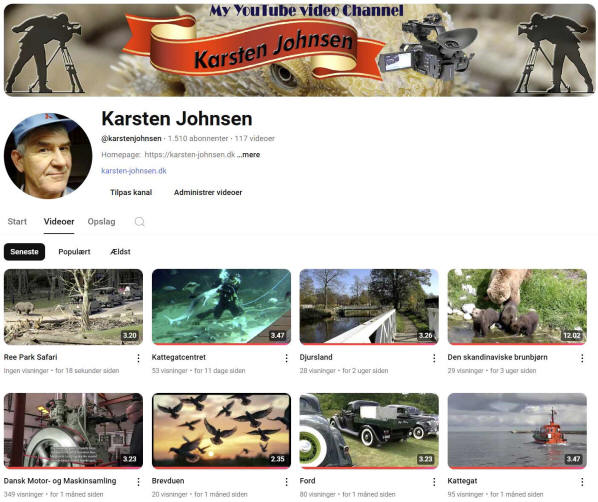Open three-dot menu for Djursland video
The image size is (598, 502).
click(x=434, y=358)
